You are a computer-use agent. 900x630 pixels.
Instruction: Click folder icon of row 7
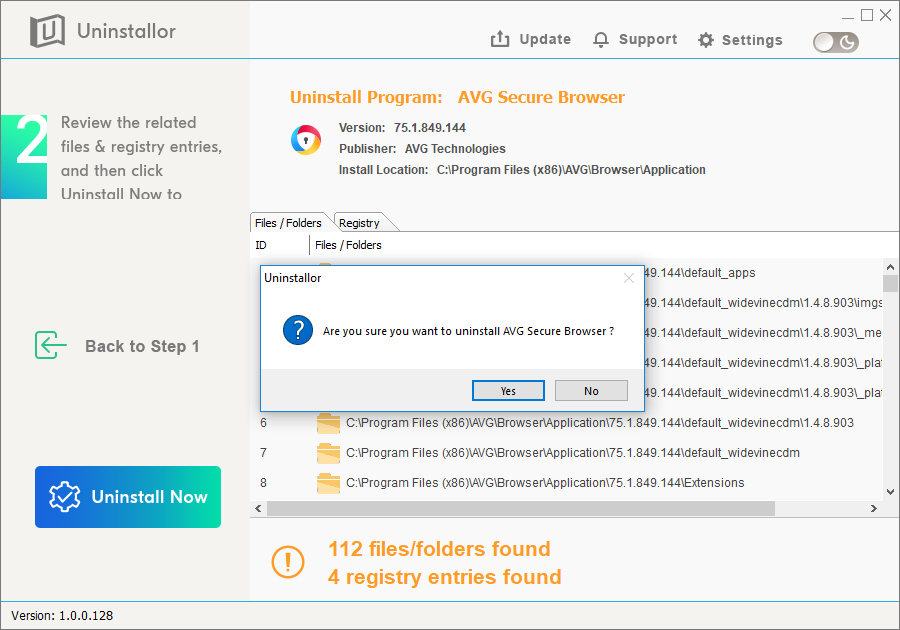328,453
